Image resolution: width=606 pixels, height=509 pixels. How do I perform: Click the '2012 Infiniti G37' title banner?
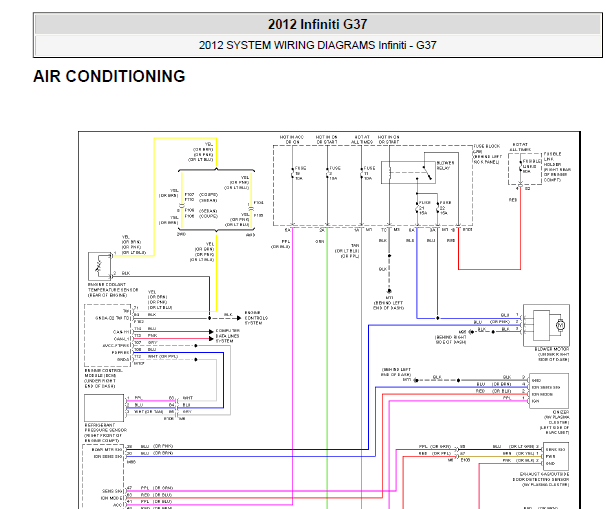(317, 24)
